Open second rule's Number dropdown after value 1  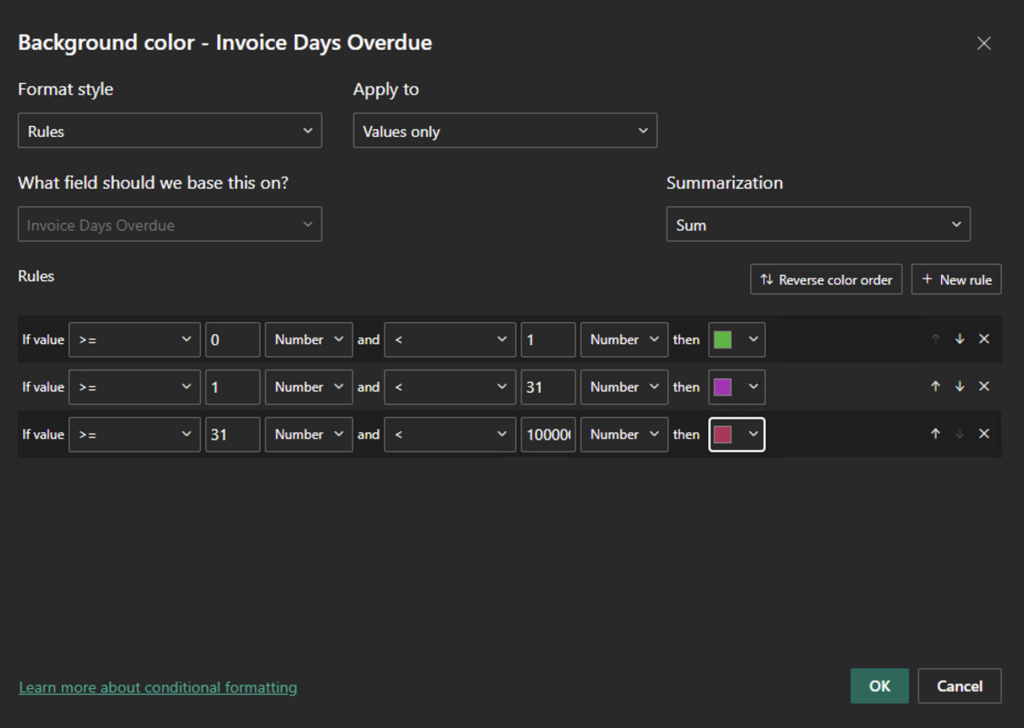click(309, 387)
